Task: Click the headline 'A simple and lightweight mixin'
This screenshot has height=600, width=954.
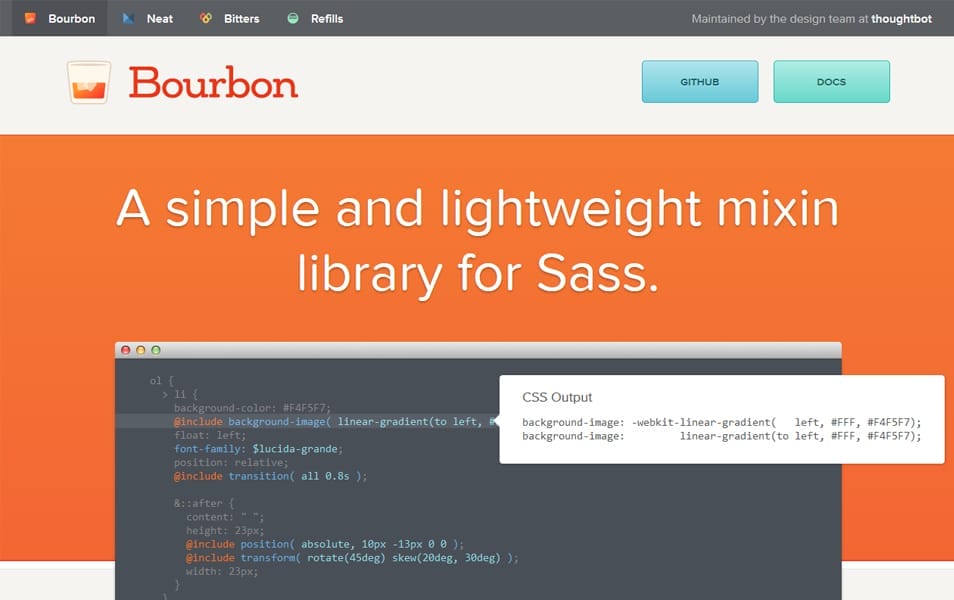Action: pos(477,207)
